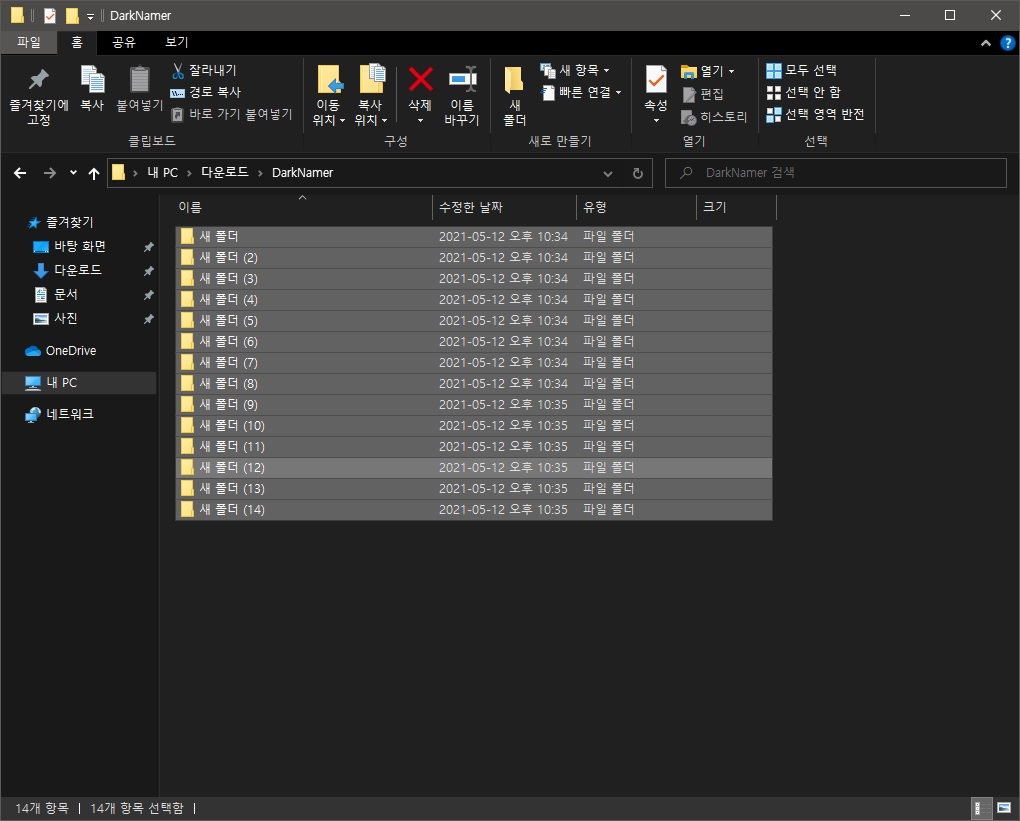Click Edit (편집) in ribbon
This screenshot has height=821, width=1020.
[x=703, y=94]
